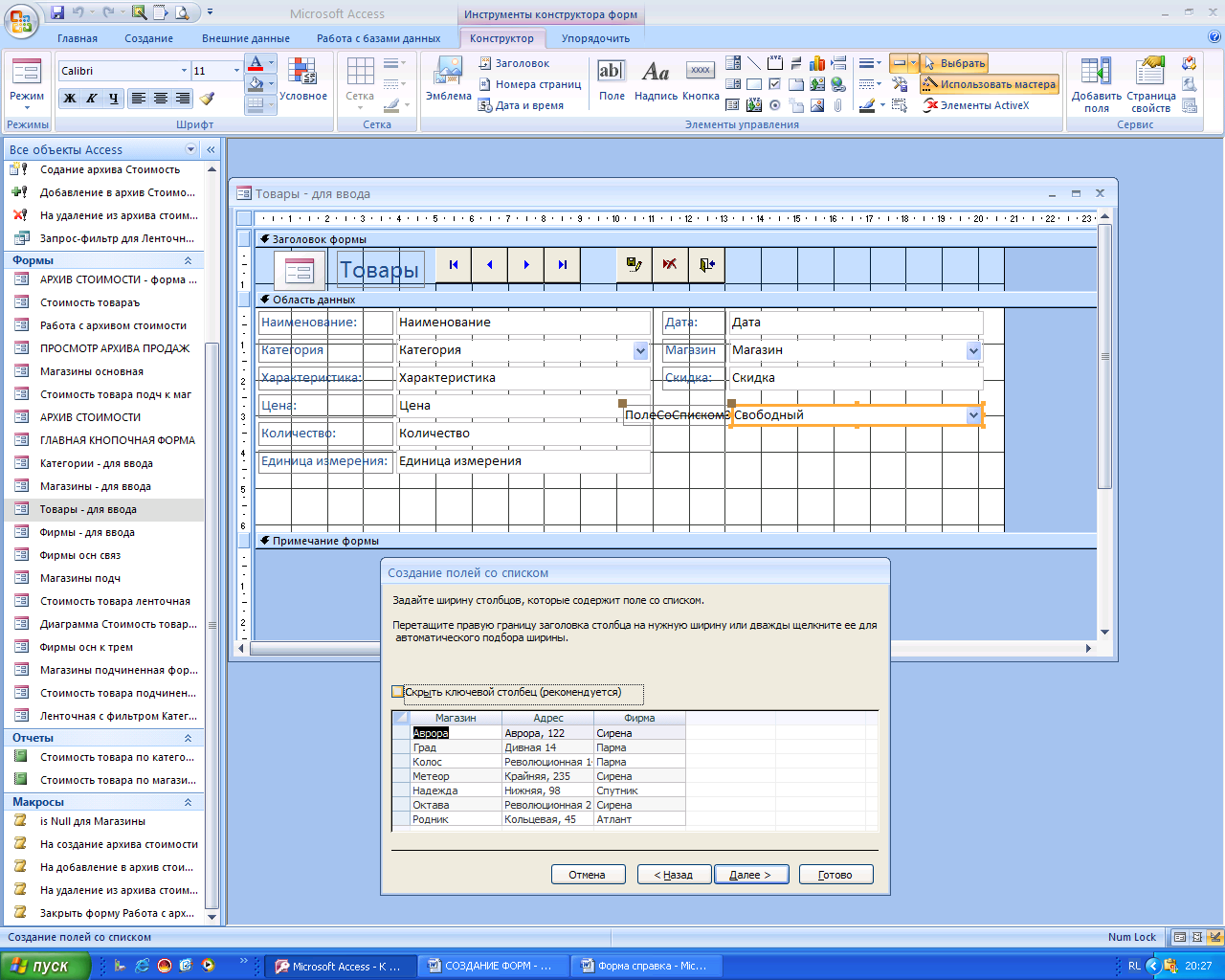Collapse the Макросы navigation group

click(x=188, y=802)
